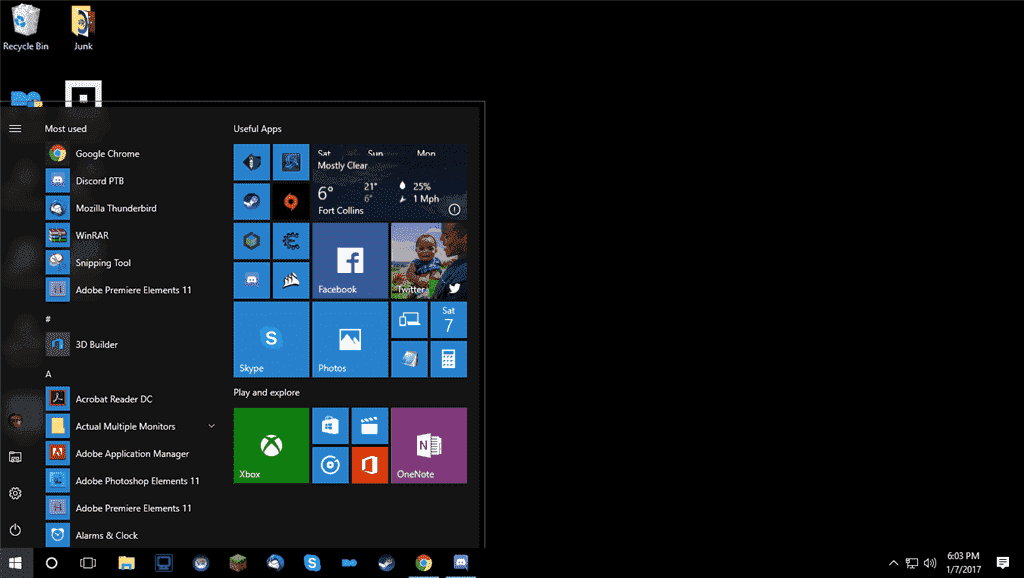Open the Calculator tile
Screen dimensions: 1024x578
448,359
